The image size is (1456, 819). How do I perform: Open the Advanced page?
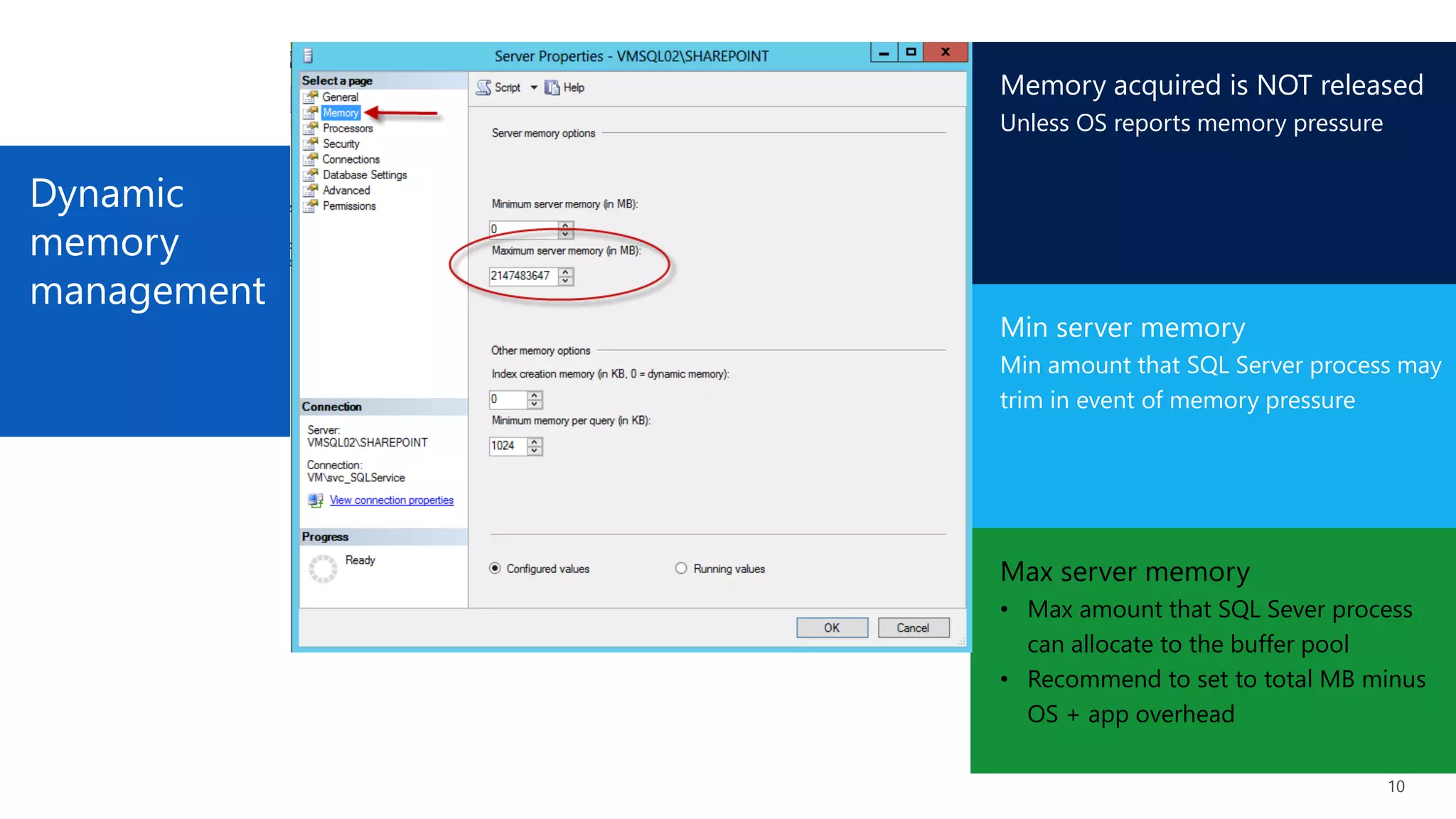(346, 191)
